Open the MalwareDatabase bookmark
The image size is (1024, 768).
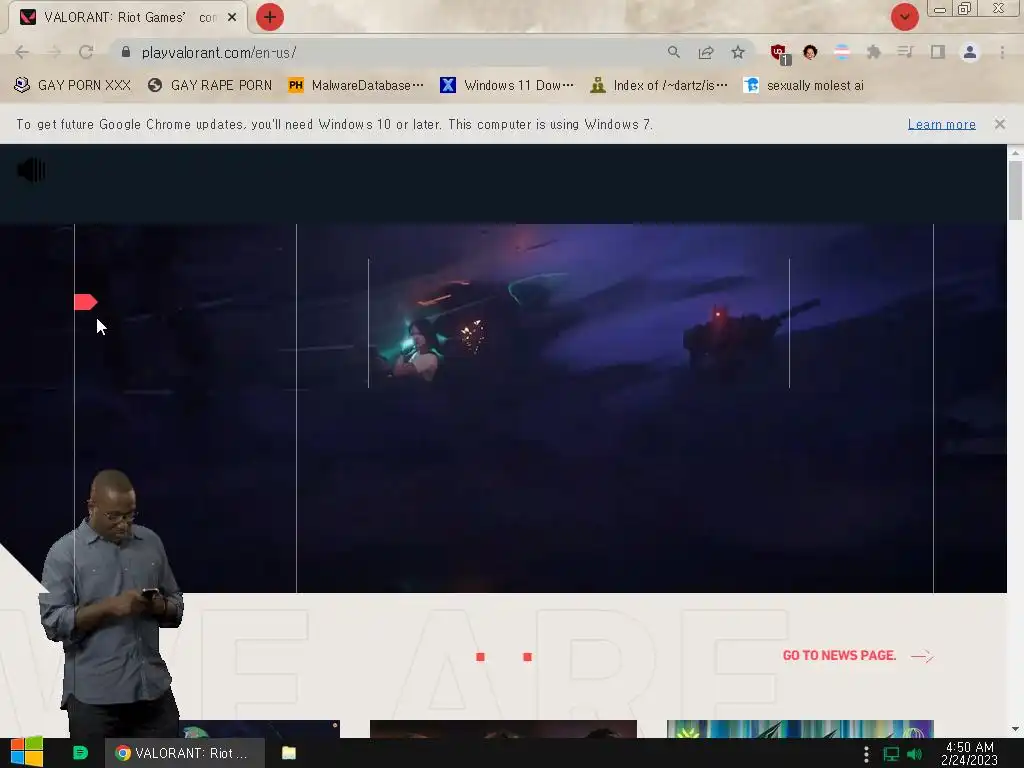click(356, 86)
